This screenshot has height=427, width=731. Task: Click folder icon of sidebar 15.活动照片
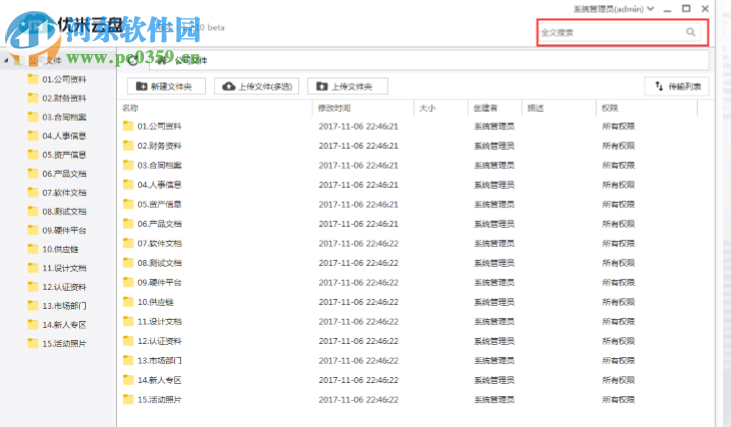point(33,343)
